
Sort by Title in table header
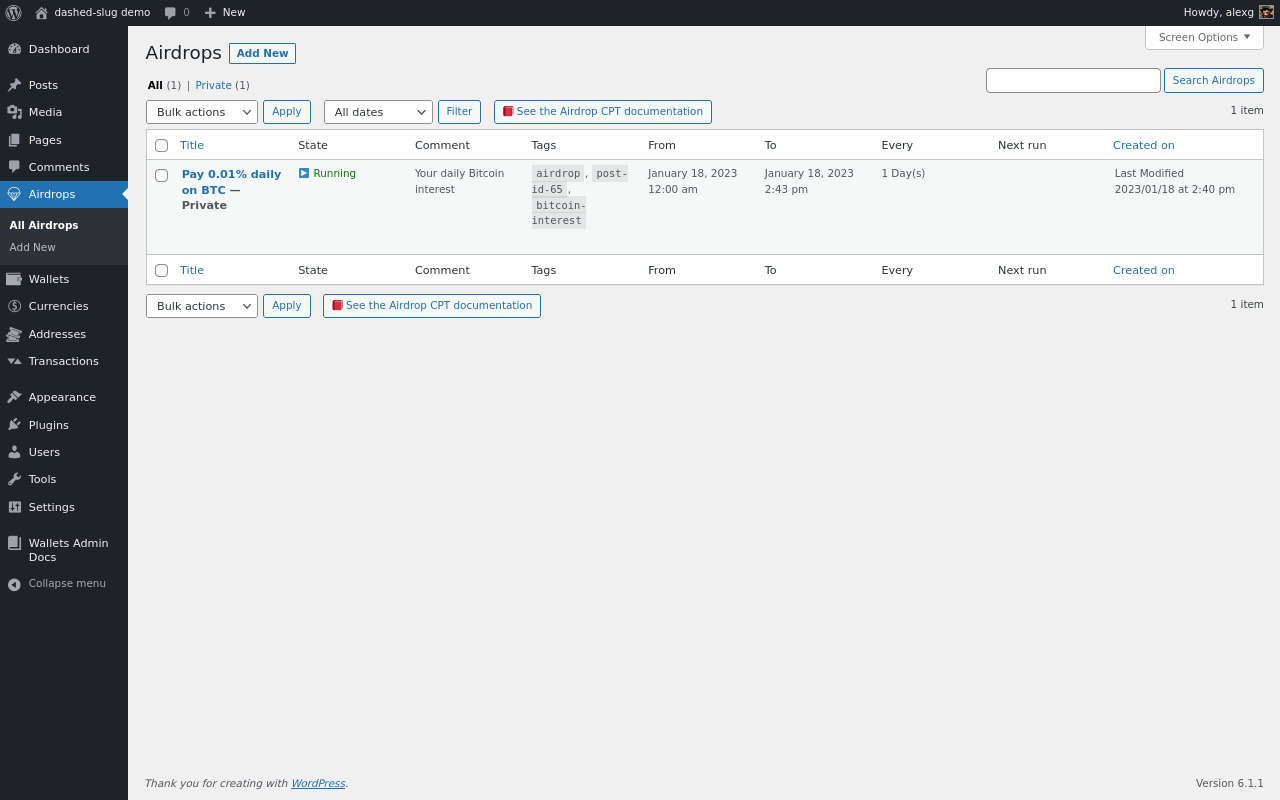(x=192, y=145)
